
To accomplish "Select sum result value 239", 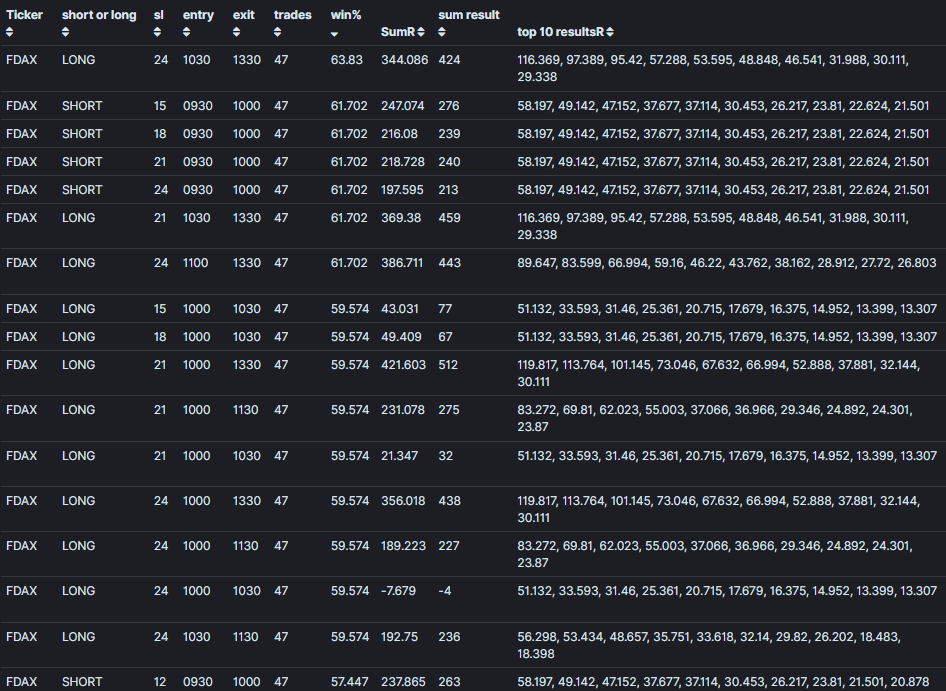I will click(449, 133).
